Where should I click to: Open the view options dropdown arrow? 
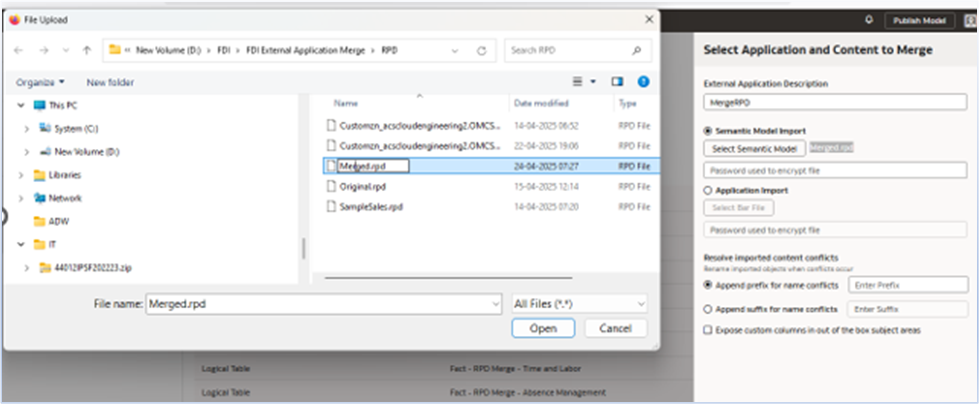(x=593, y=82)
